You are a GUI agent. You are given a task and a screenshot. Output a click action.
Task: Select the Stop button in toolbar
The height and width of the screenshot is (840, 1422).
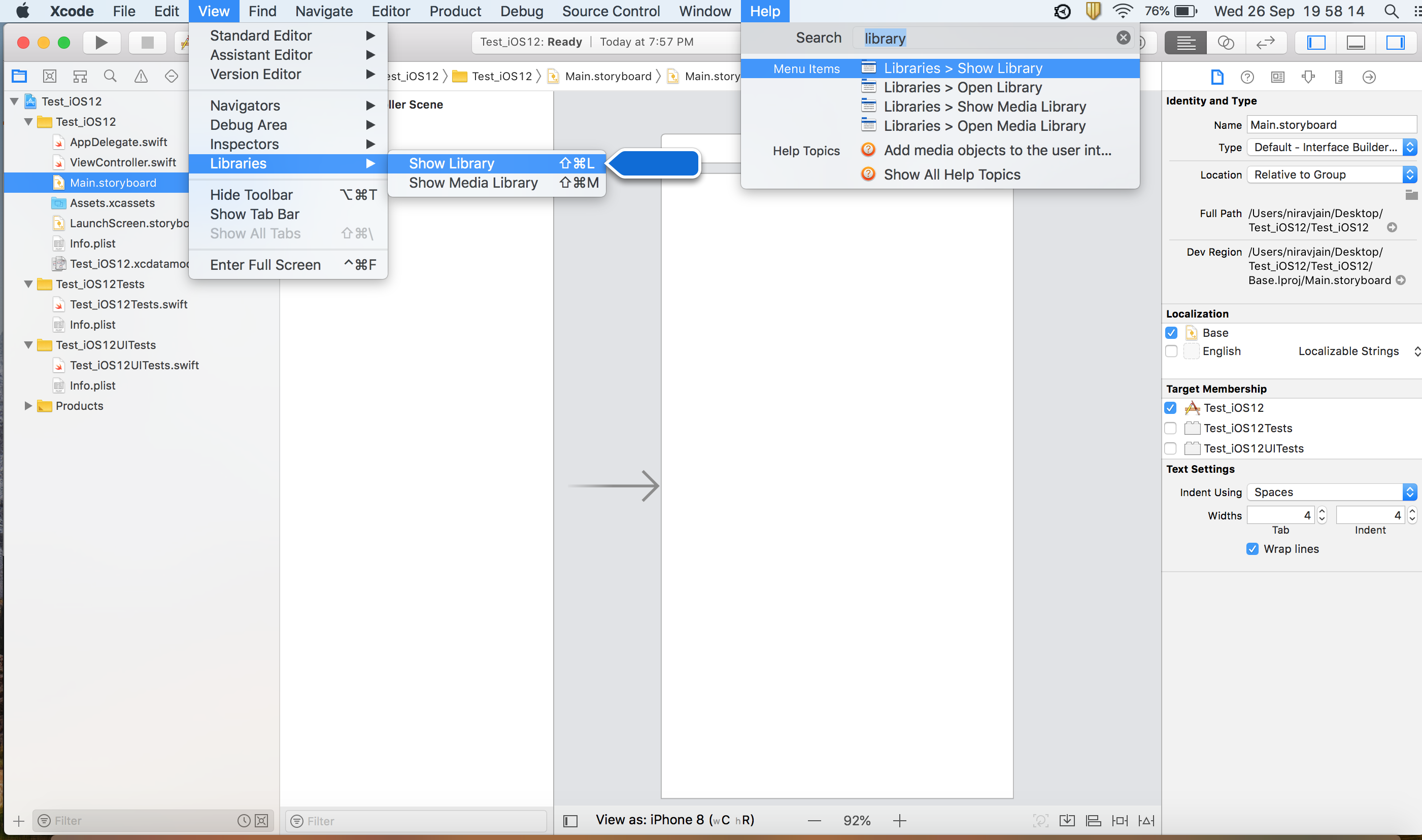click(145, 42)
